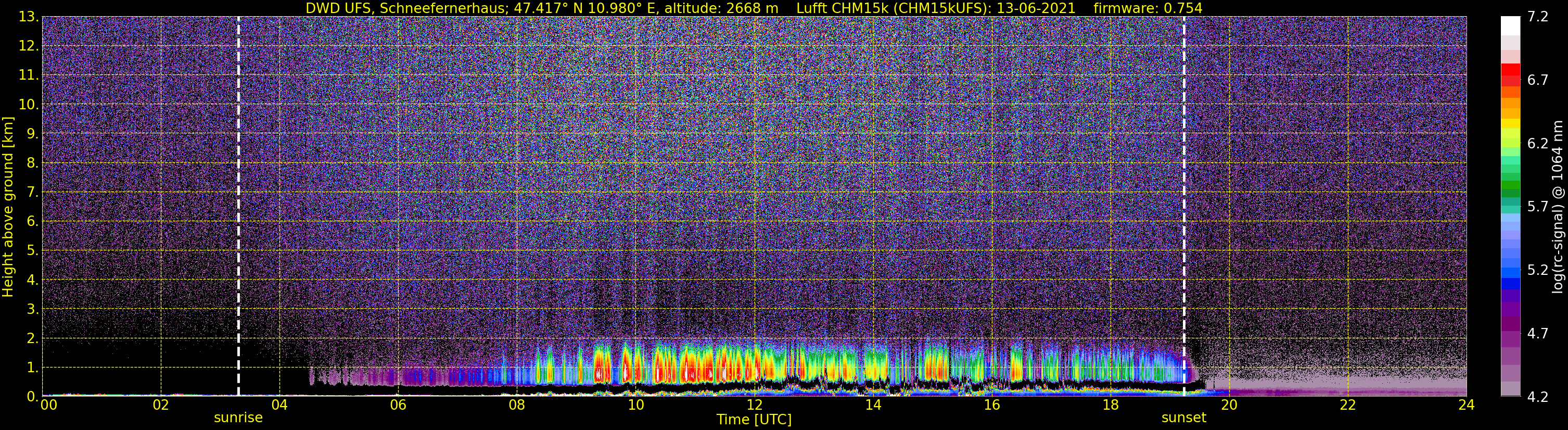Click the colorbar value '7.2'
Image resolution: width=1568 pixels, height=430 pixels.
click(x=1538, y=17)
